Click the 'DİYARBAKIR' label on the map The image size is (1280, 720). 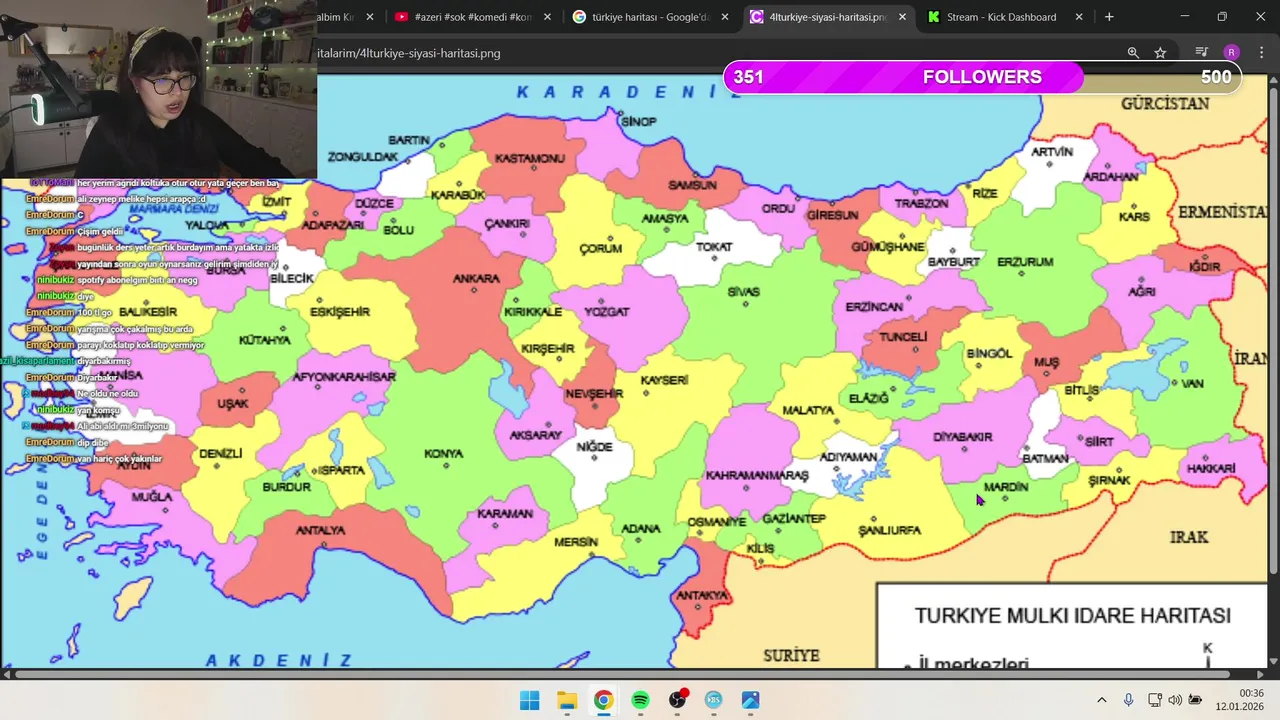point(962,437)
